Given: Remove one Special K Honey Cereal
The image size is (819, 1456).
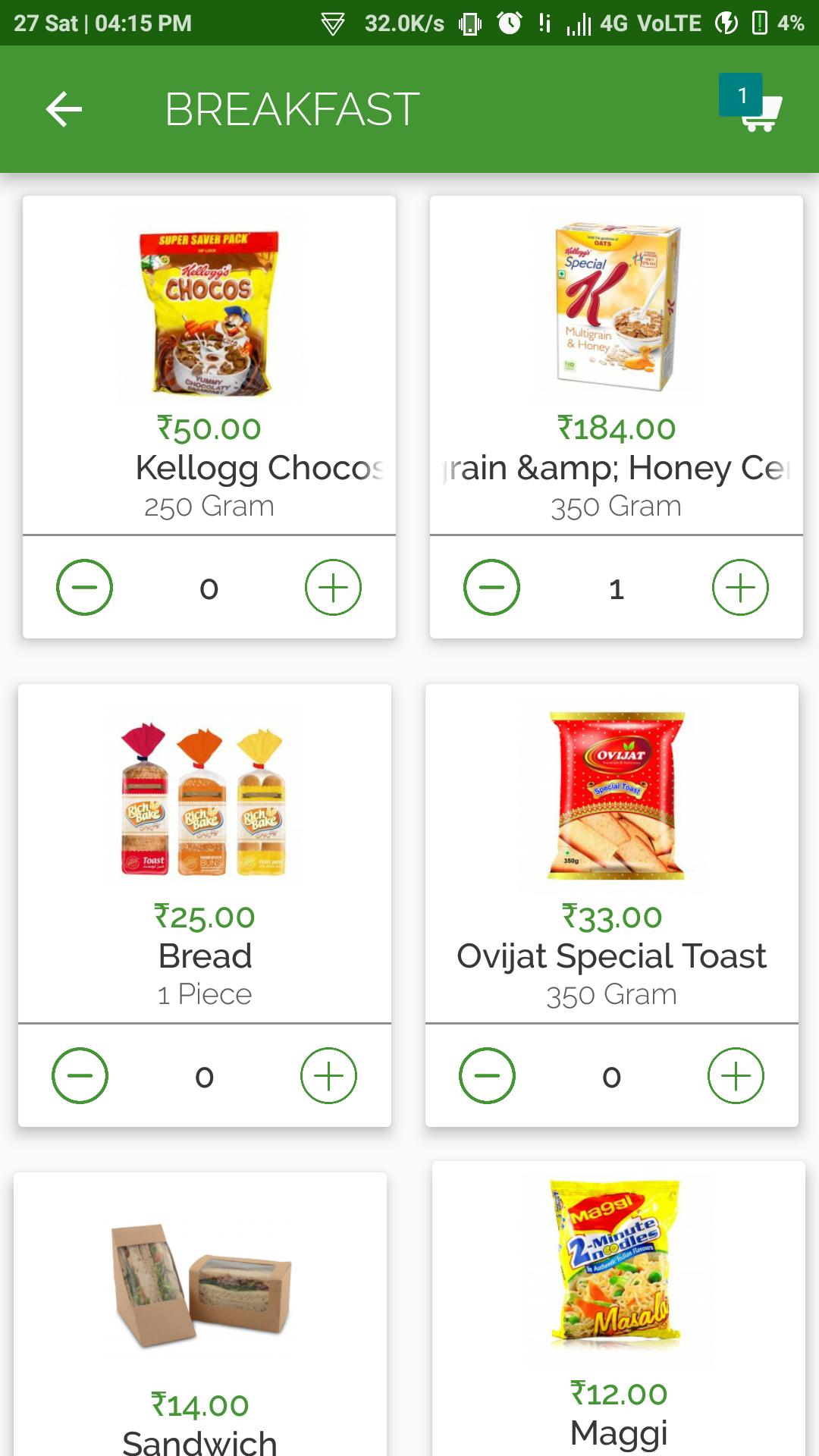Looking at the screenshot, I should [x=491, y=588].
